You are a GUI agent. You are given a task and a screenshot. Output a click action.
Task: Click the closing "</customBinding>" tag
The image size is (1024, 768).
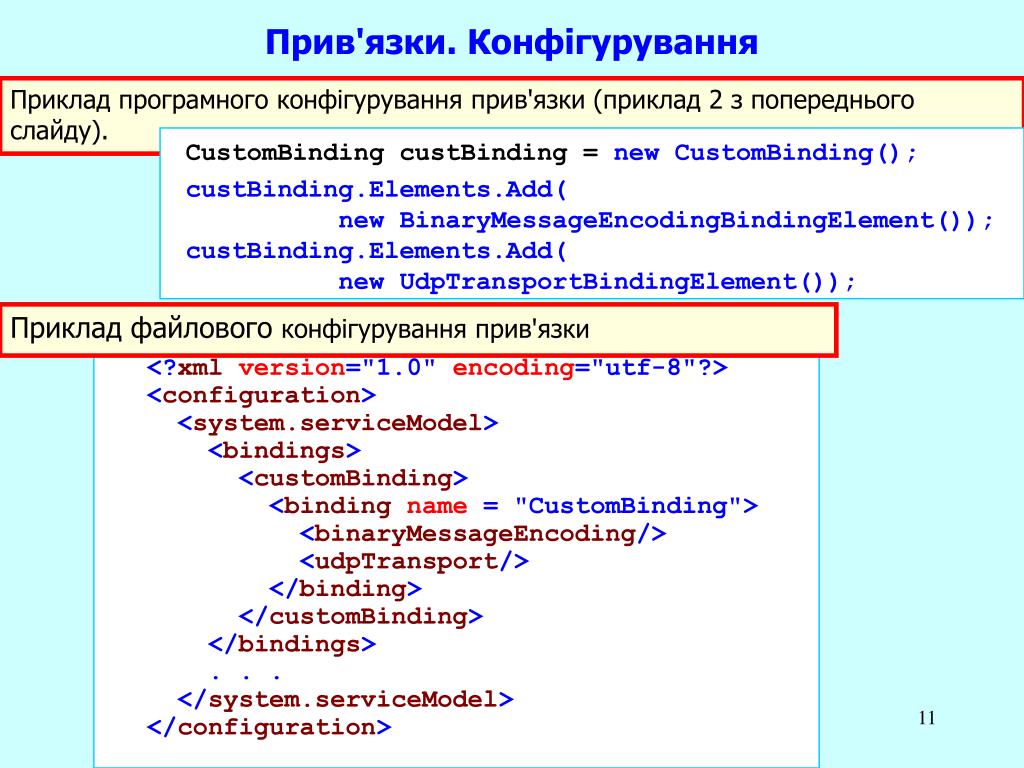click(x=360, y=616)
